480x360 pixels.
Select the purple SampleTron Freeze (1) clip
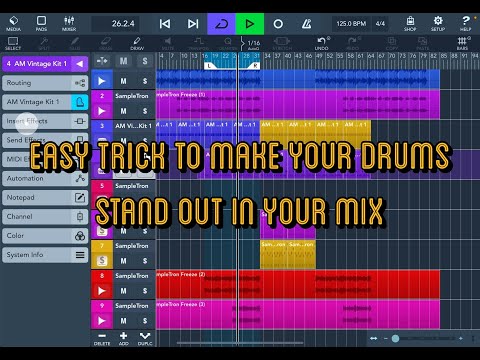tap(298, 104)
